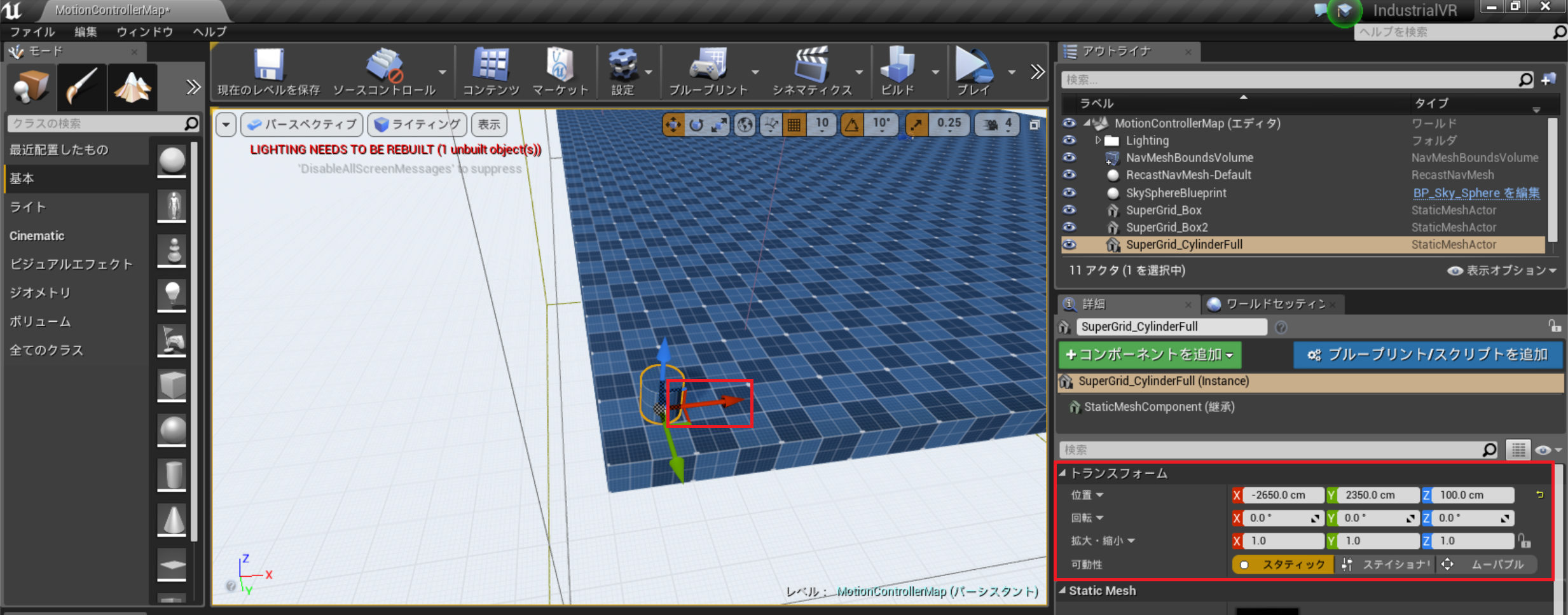Open the property matrix grid icon

click(1518, 450)
